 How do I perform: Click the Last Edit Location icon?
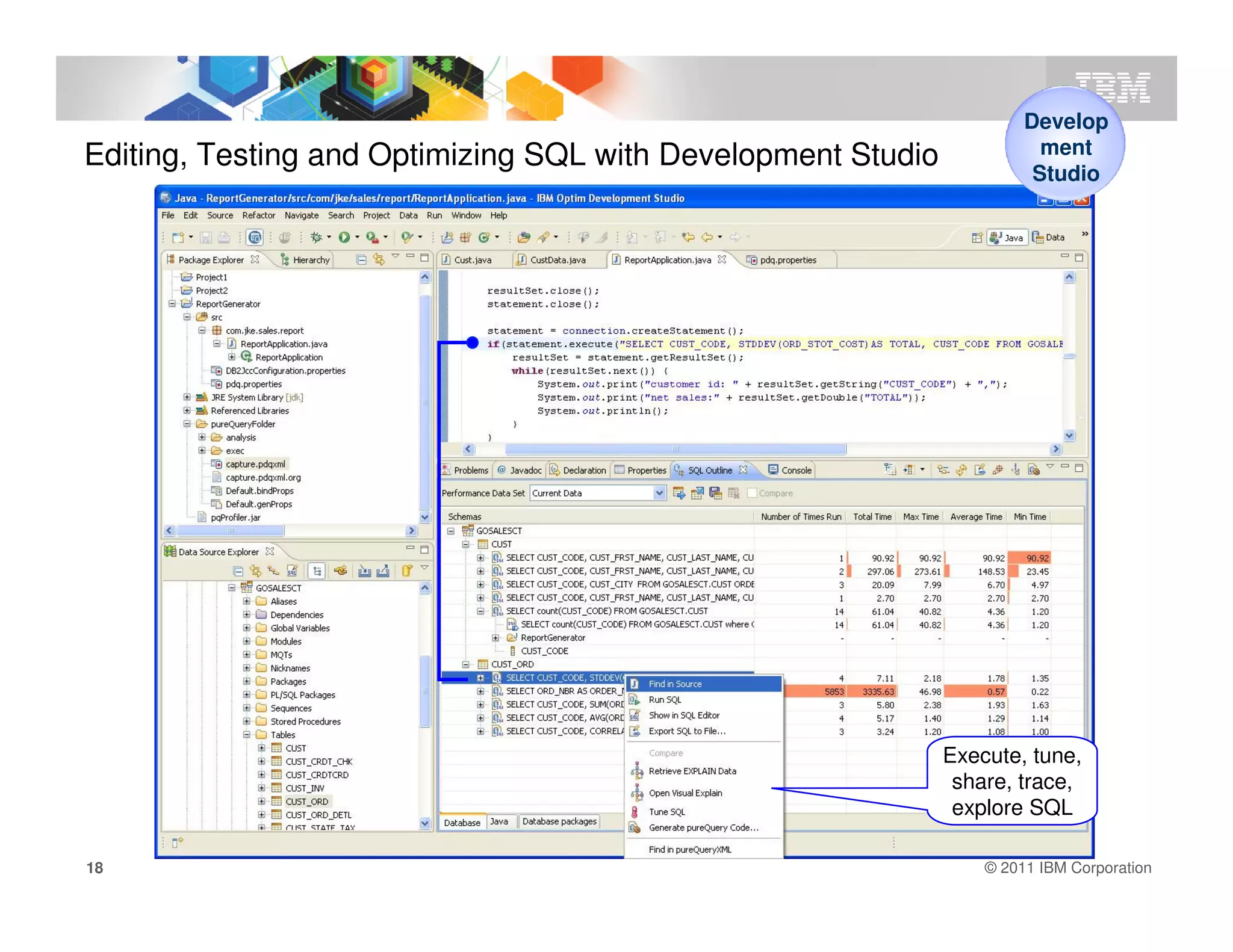click(688, 237)
